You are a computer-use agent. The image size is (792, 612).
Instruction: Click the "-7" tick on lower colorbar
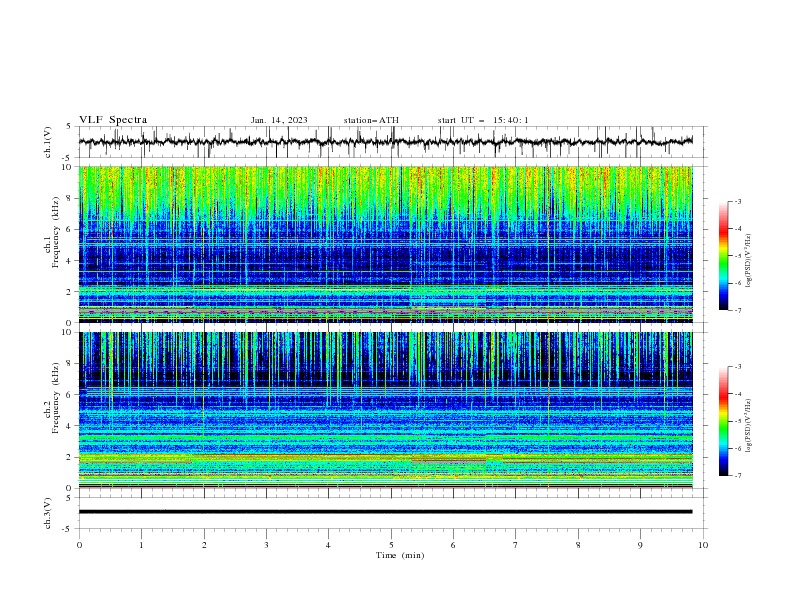(737, 476)
